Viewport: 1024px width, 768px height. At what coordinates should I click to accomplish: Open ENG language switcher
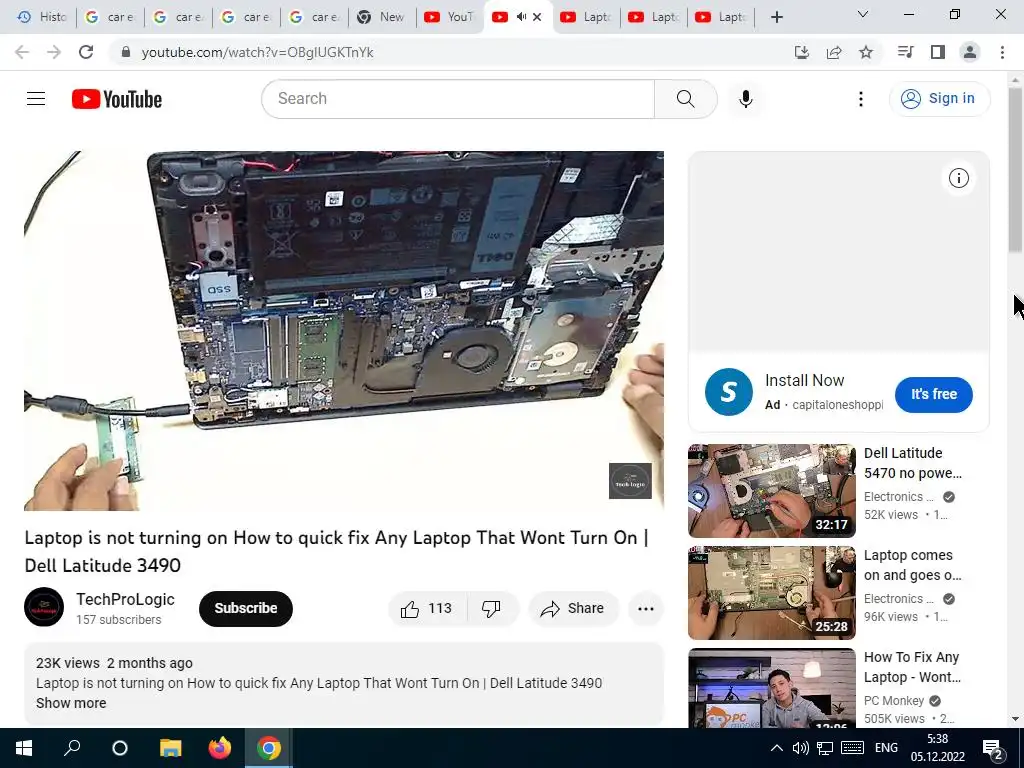[886, 748]
